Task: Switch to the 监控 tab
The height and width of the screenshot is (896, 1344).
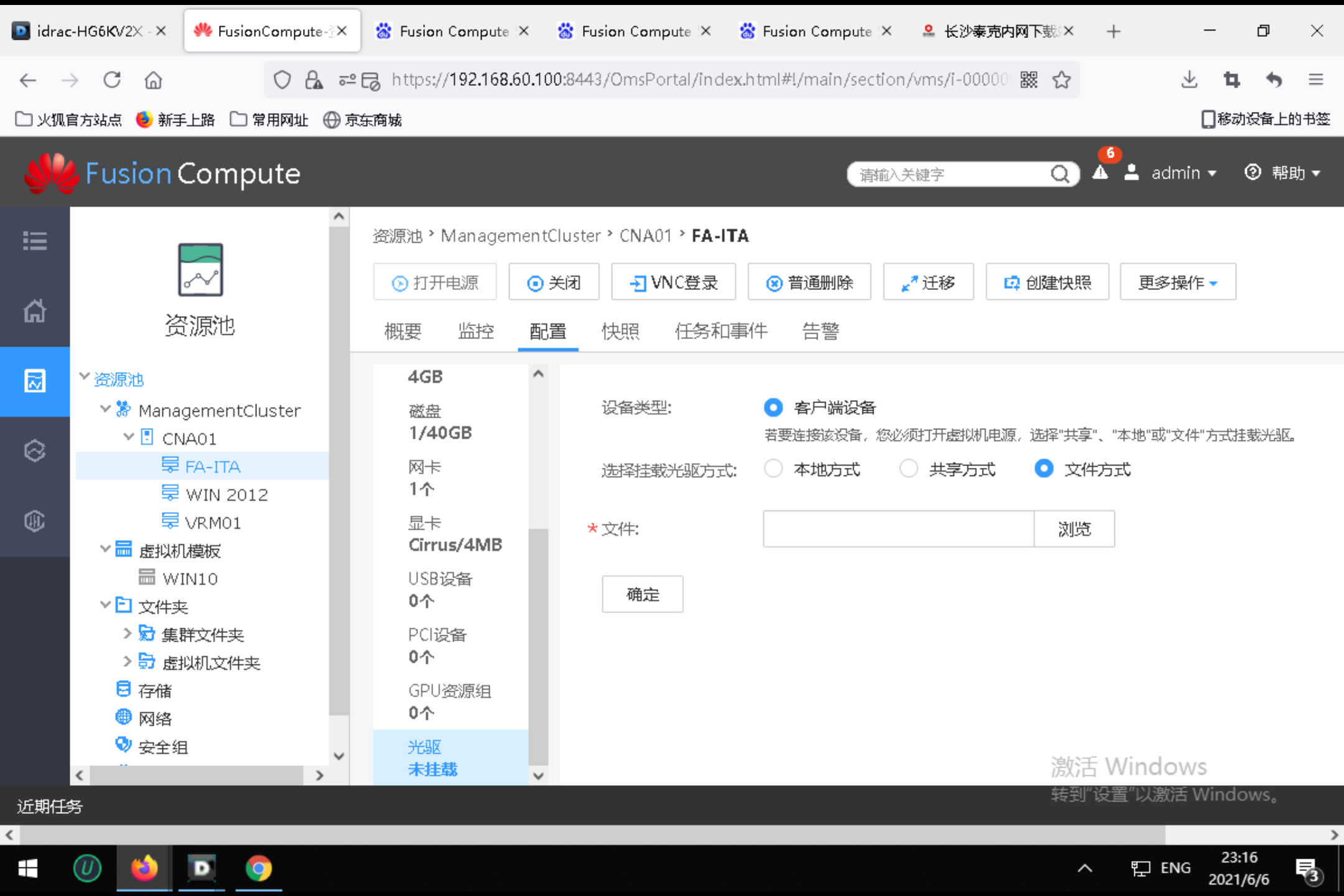Action: (x=476, y=331)
